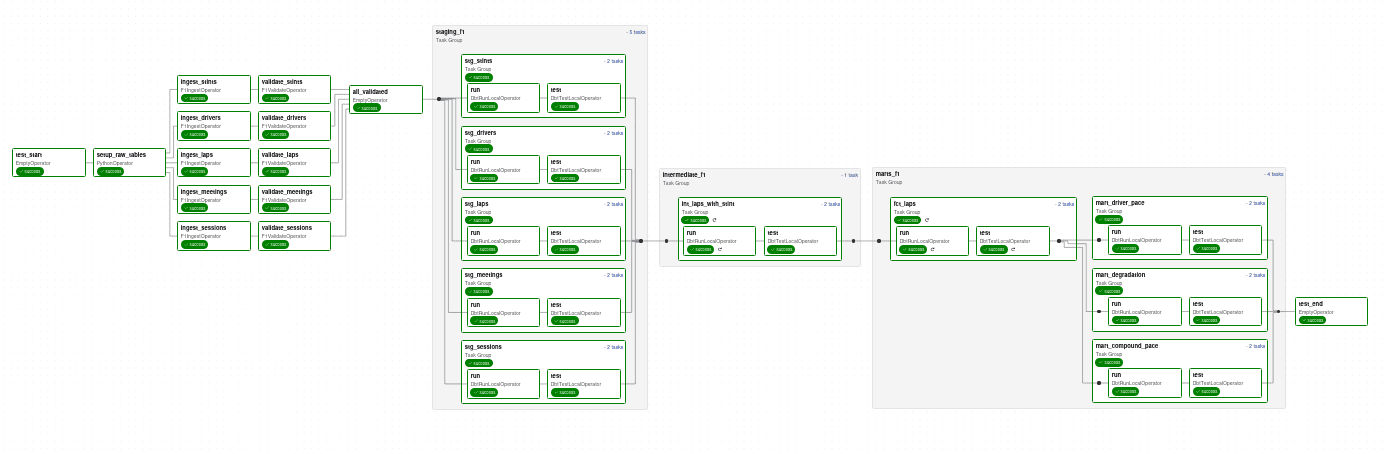Click the success badge on all_validated task
Viewport: 1387px width, 454px height.
pos(367,108)
